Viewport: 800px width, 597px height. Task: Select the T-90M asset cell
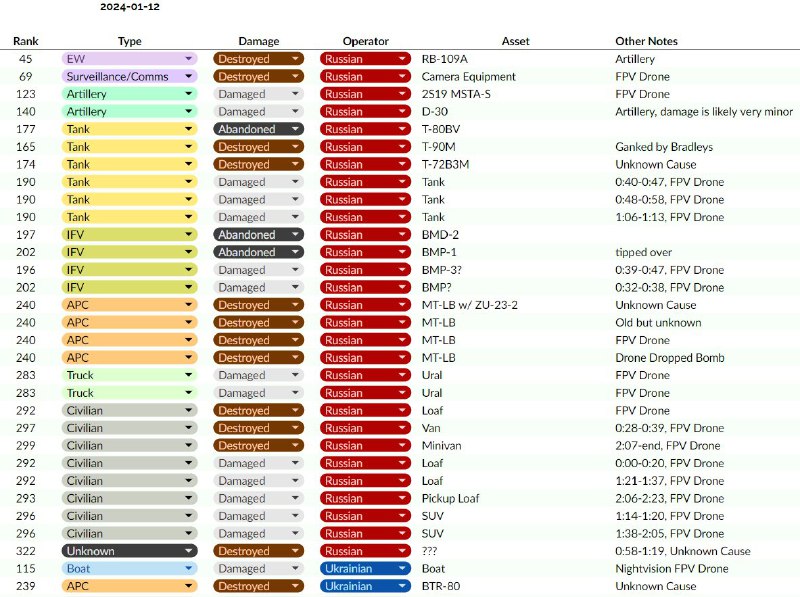438,146
